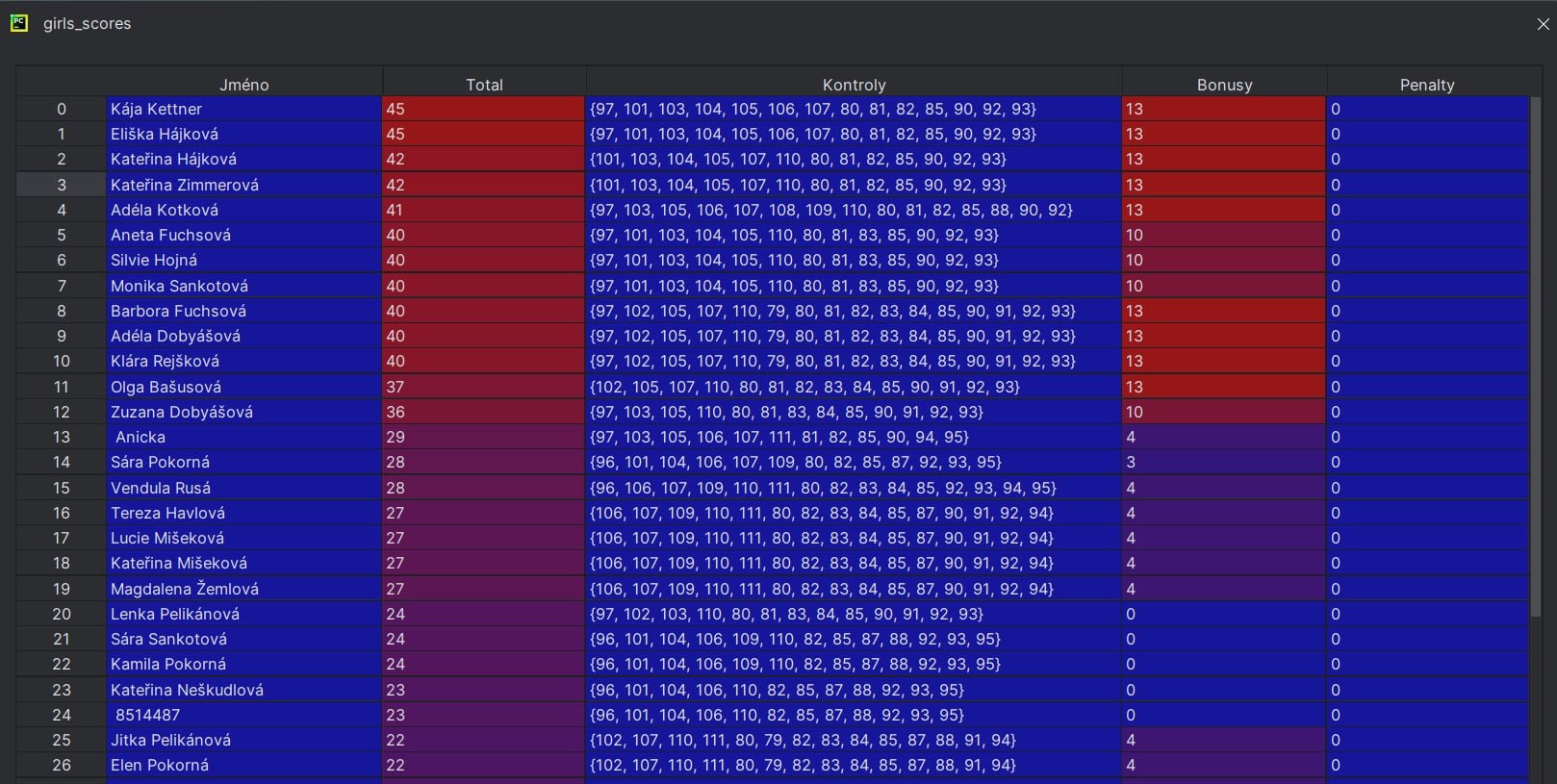Select the 8514487 name cell
The width and height of the screenshot is (1557, 784).
pos(244,715)
